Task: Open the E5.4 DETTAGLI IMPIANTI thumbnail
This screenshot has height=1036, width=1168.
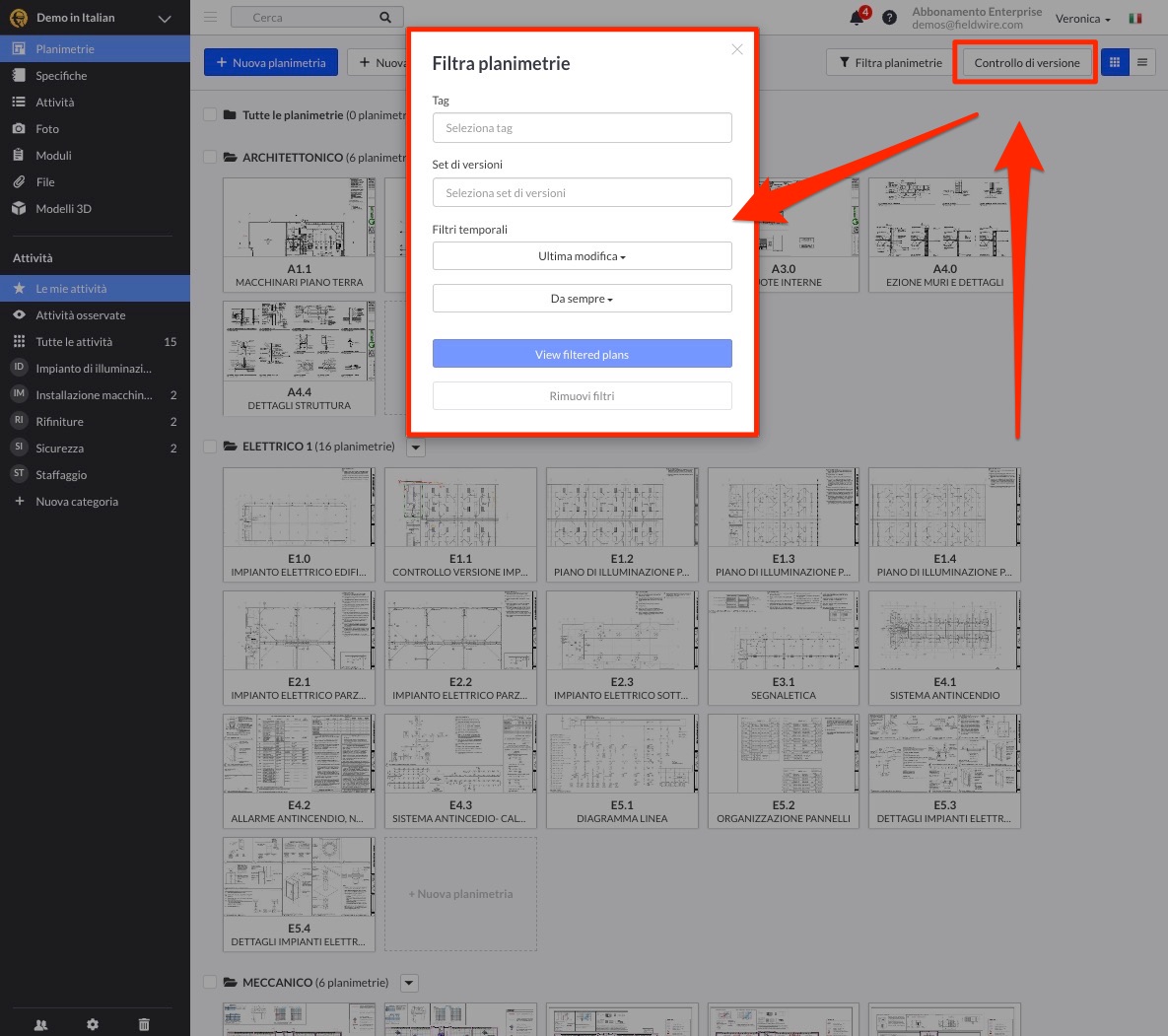Action: (299, 894)
